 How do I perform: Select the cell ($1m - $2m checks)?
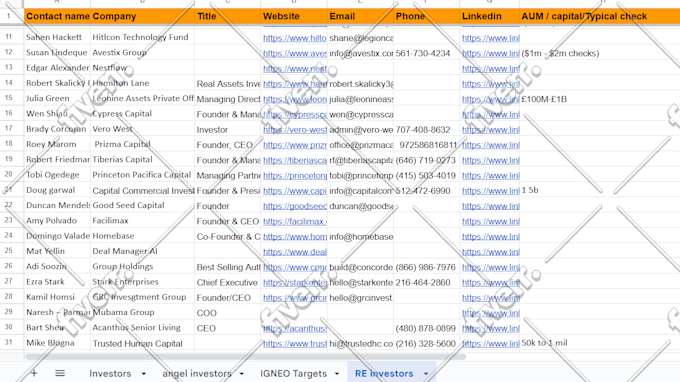click(x=600, y=52)
